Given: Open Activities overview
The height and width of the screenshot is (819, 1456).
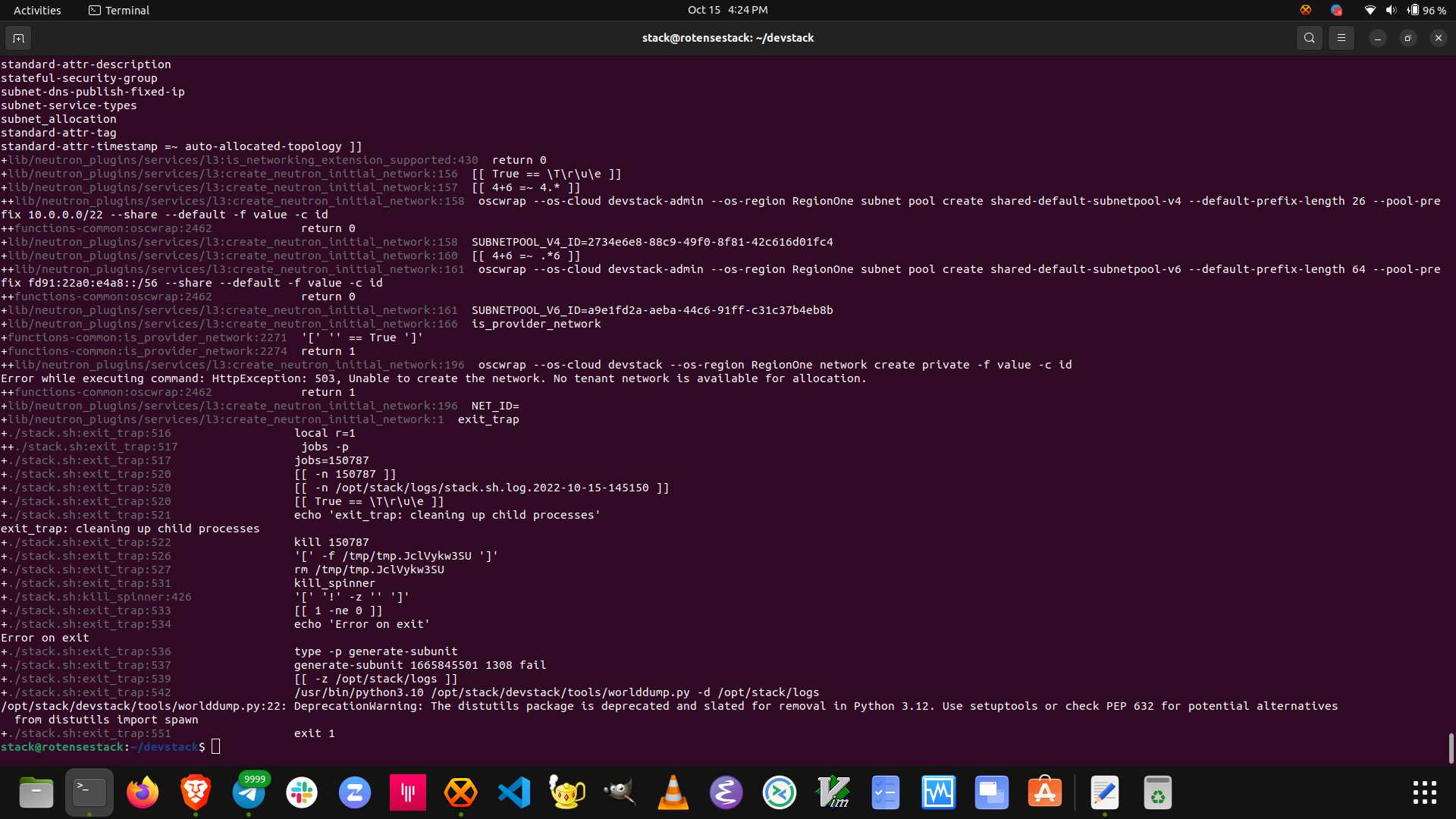Looking at the screenshot, I should click(x=37, y=10).
